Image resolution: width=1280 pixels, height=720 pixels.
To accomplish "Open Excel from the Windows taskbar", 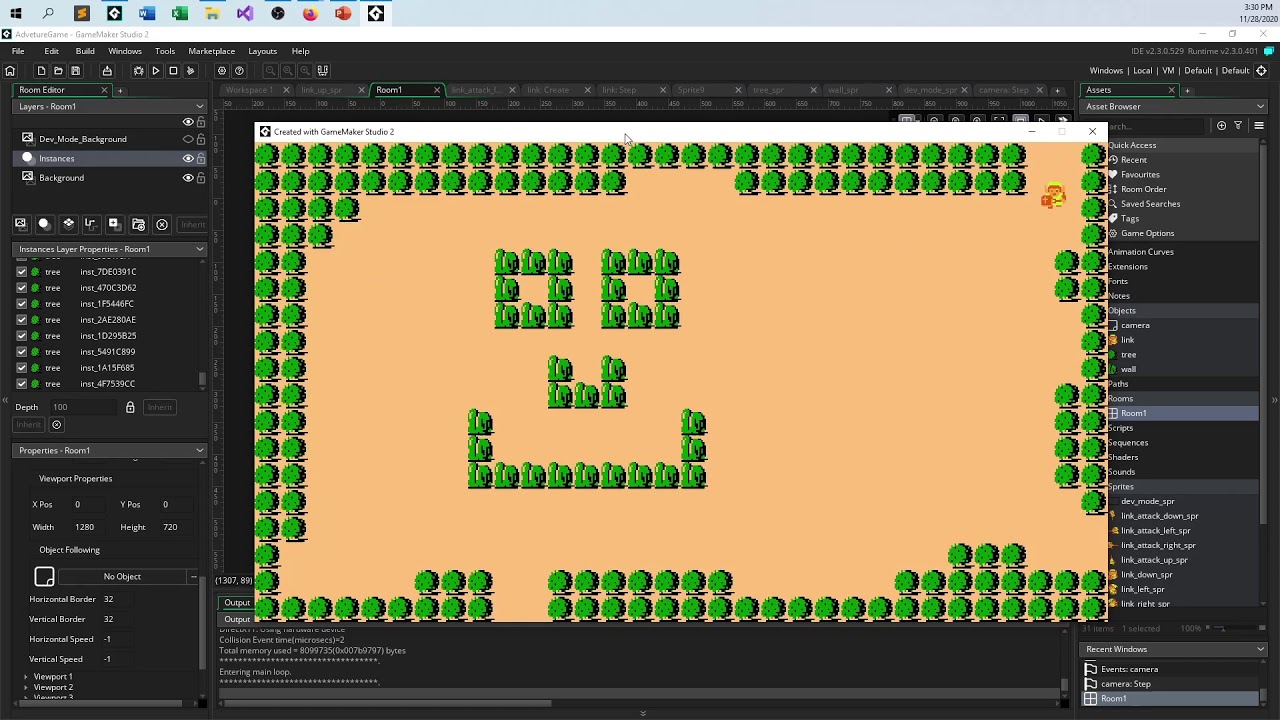I will point(180,14).
